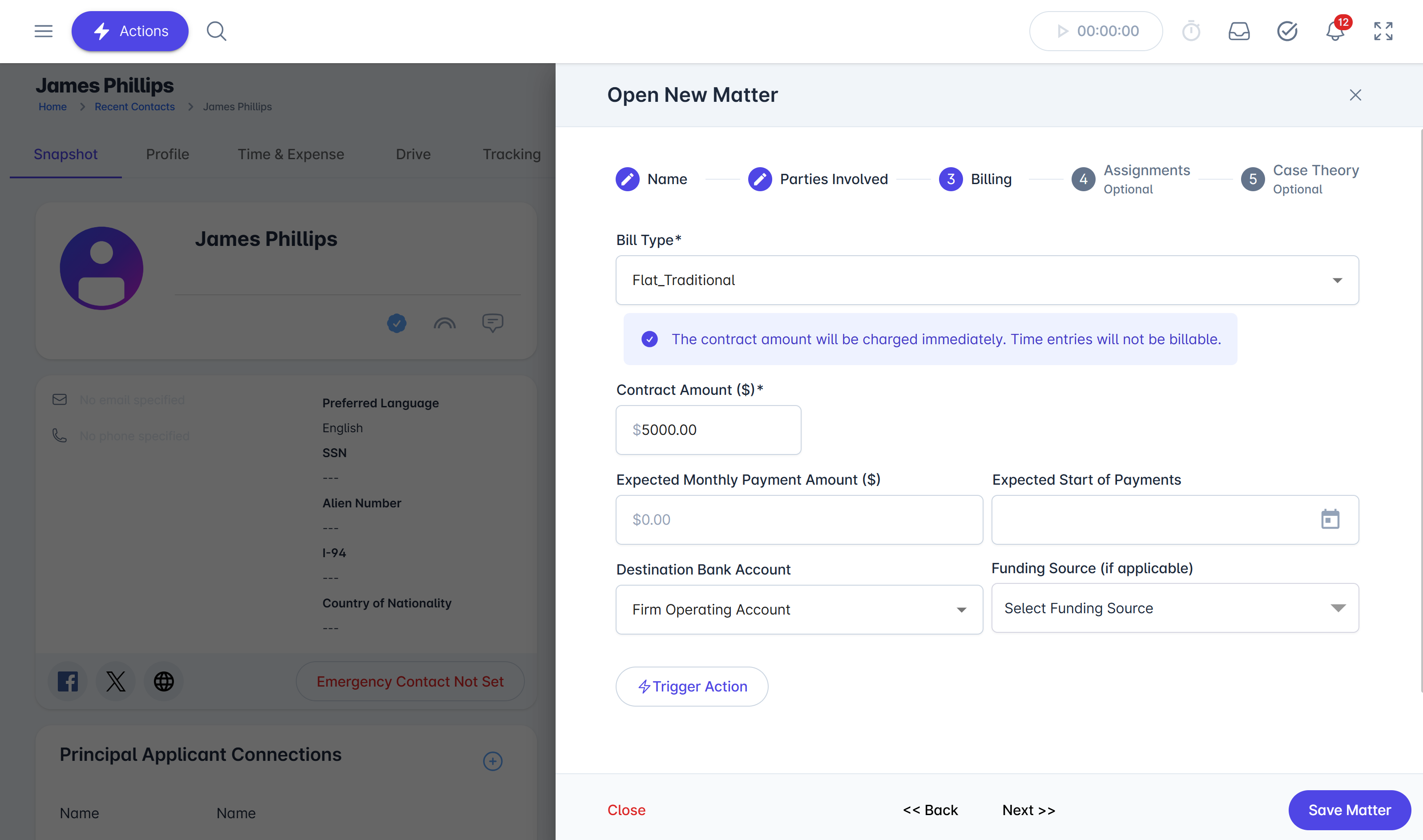Go to the Parties Involved step icon
Screen dimensions: 1423x840
click(760, 180)
